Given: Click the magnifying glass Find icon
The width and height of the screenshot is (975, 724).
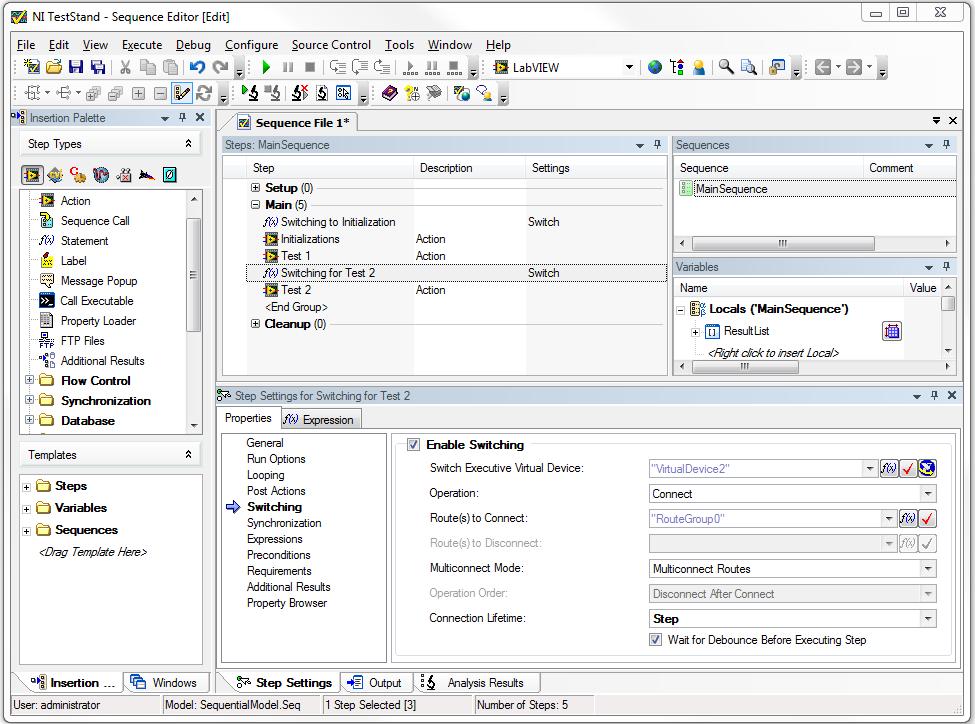Looking at the screenshot, I should 727,67.
